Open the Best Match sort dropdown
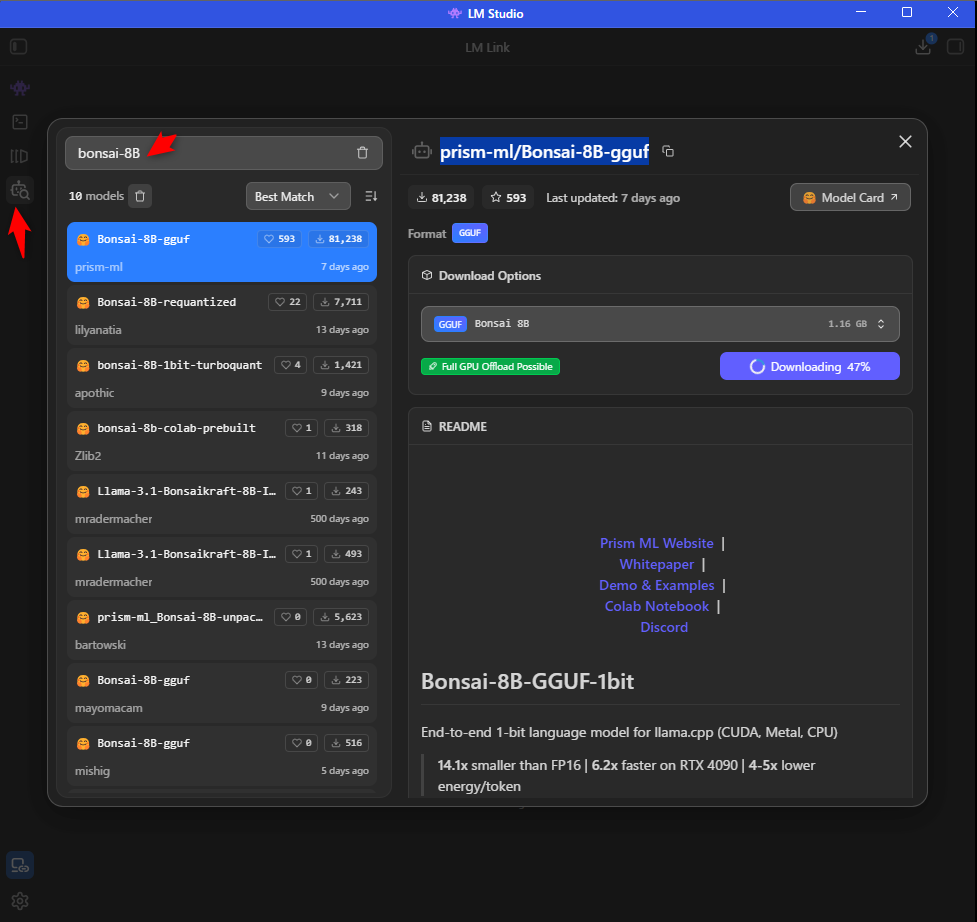 (x=297, y=196)
